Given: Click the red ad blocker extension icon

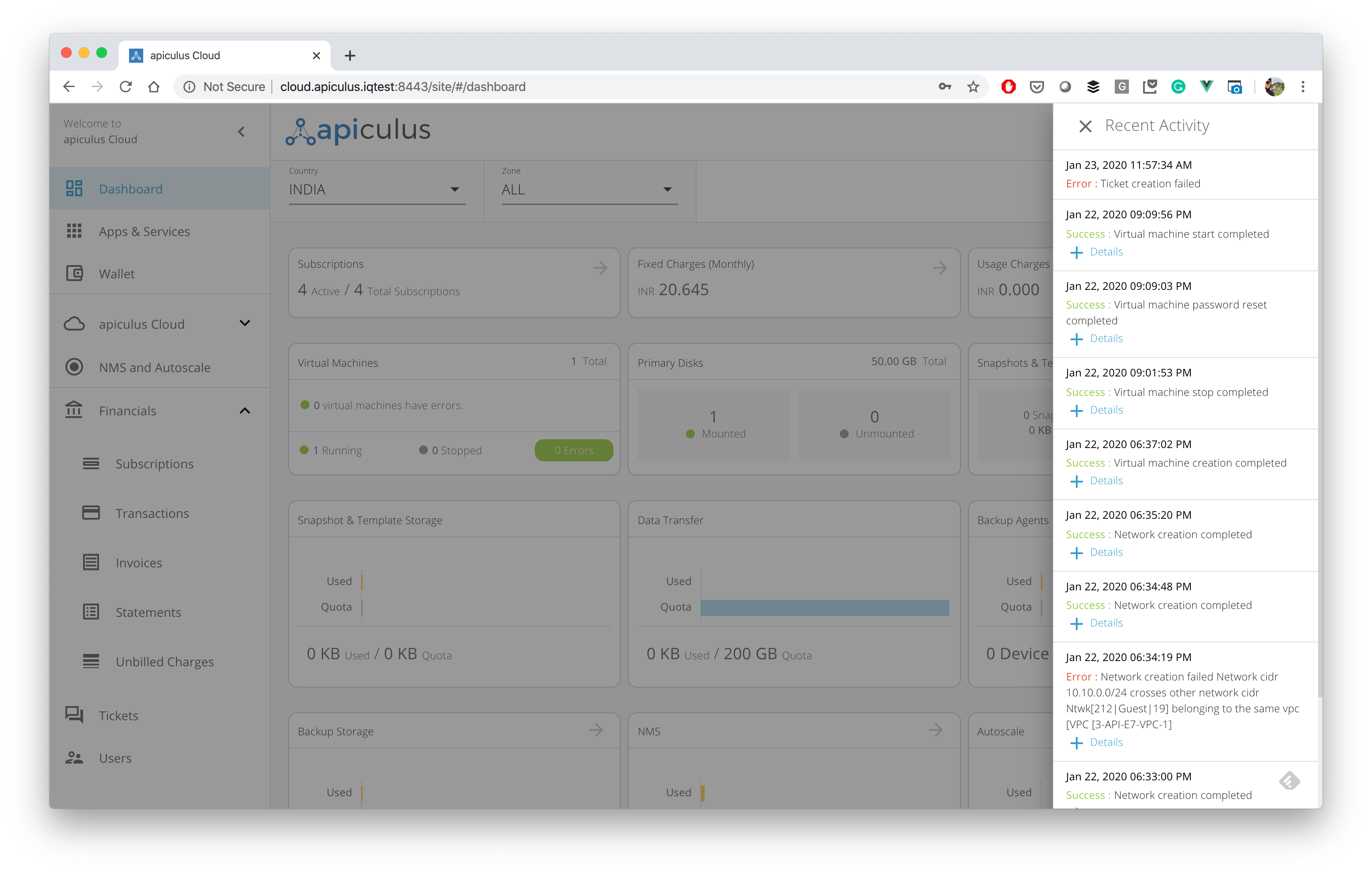Looking at the screenshot, I should 1009,87.
